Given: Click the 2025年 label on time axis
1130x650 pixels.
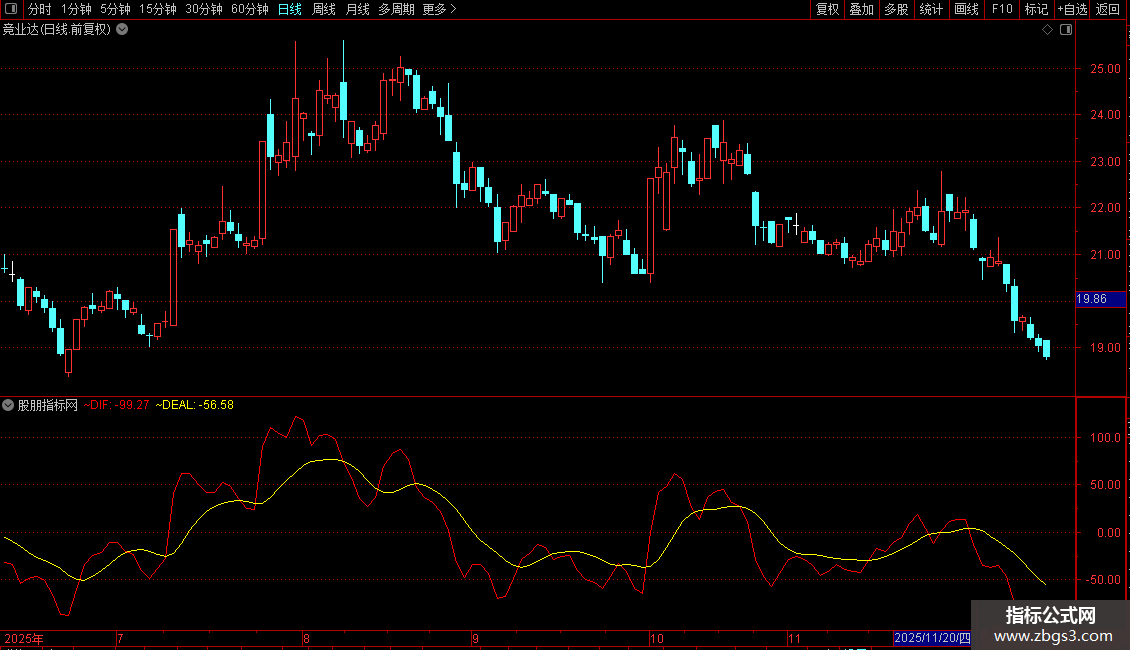Looking at the screenshot, I should point(24,638).
